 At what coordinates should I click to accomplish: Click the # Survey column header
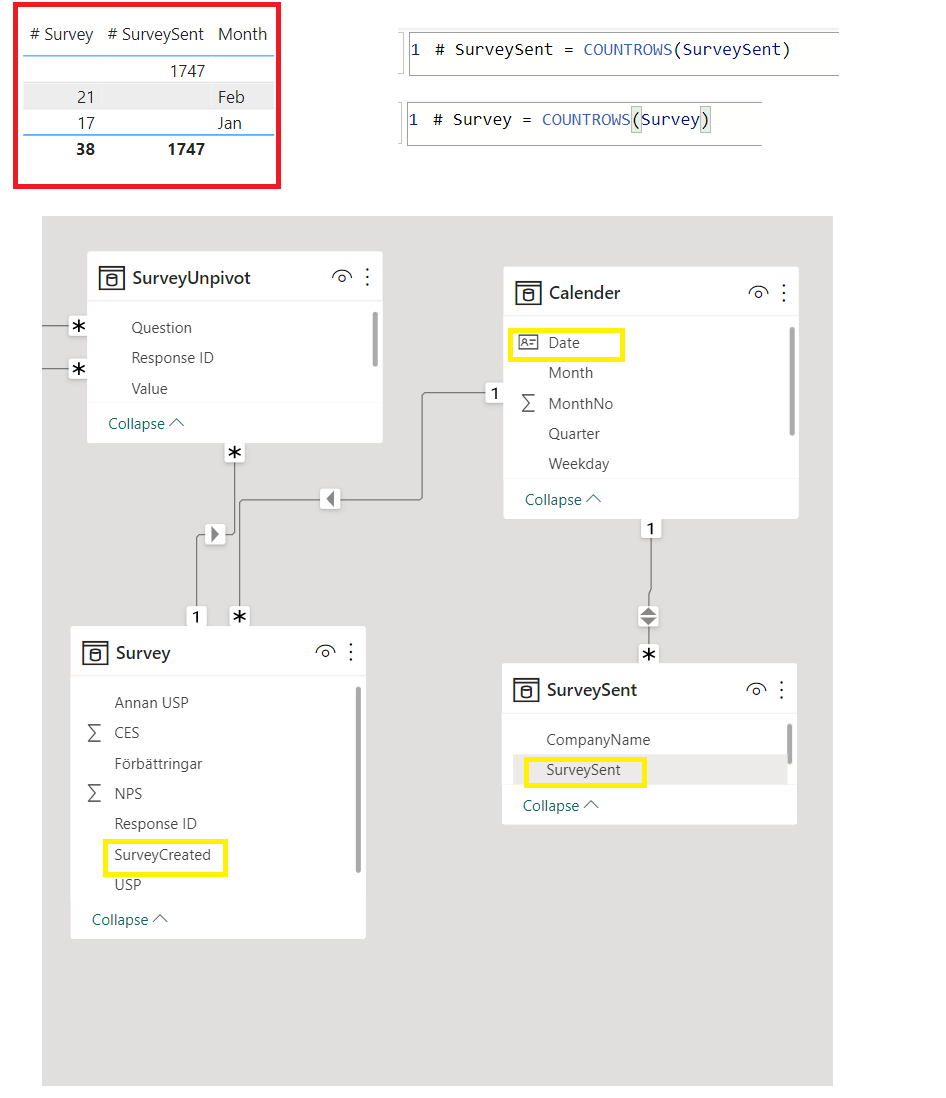point(62,34)
